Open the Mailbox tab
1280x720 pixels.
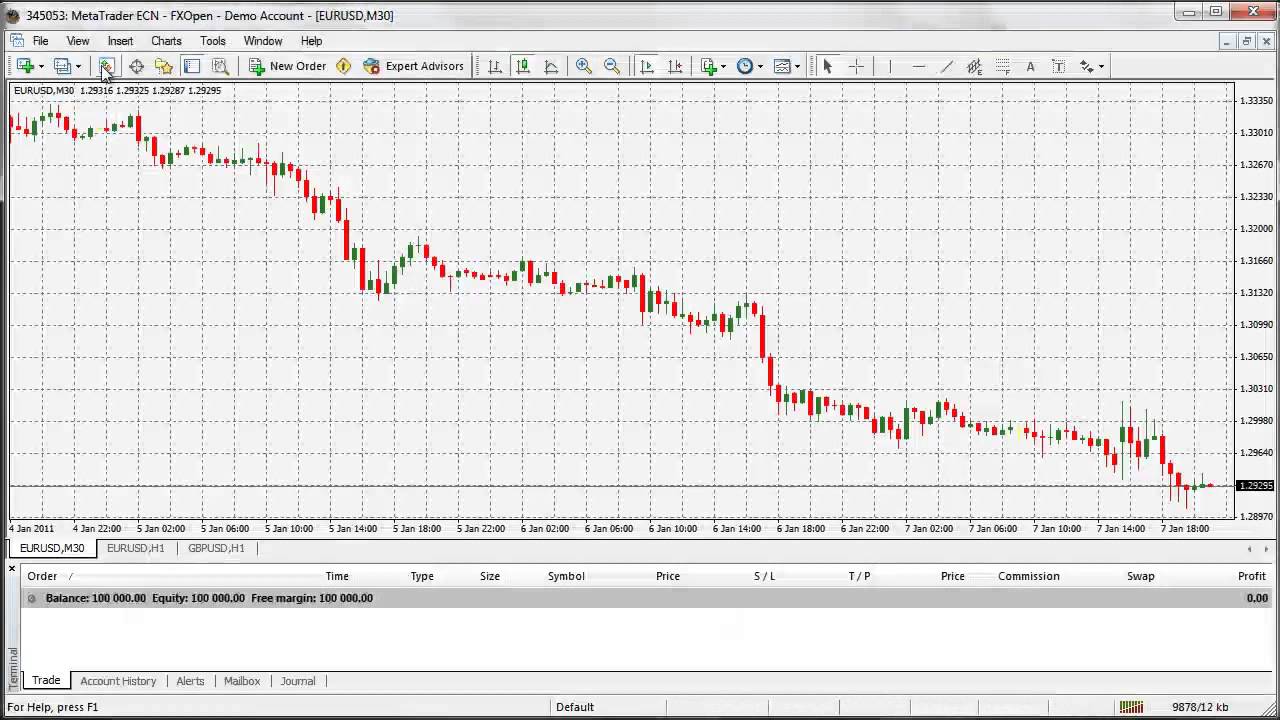coord(242,681)
